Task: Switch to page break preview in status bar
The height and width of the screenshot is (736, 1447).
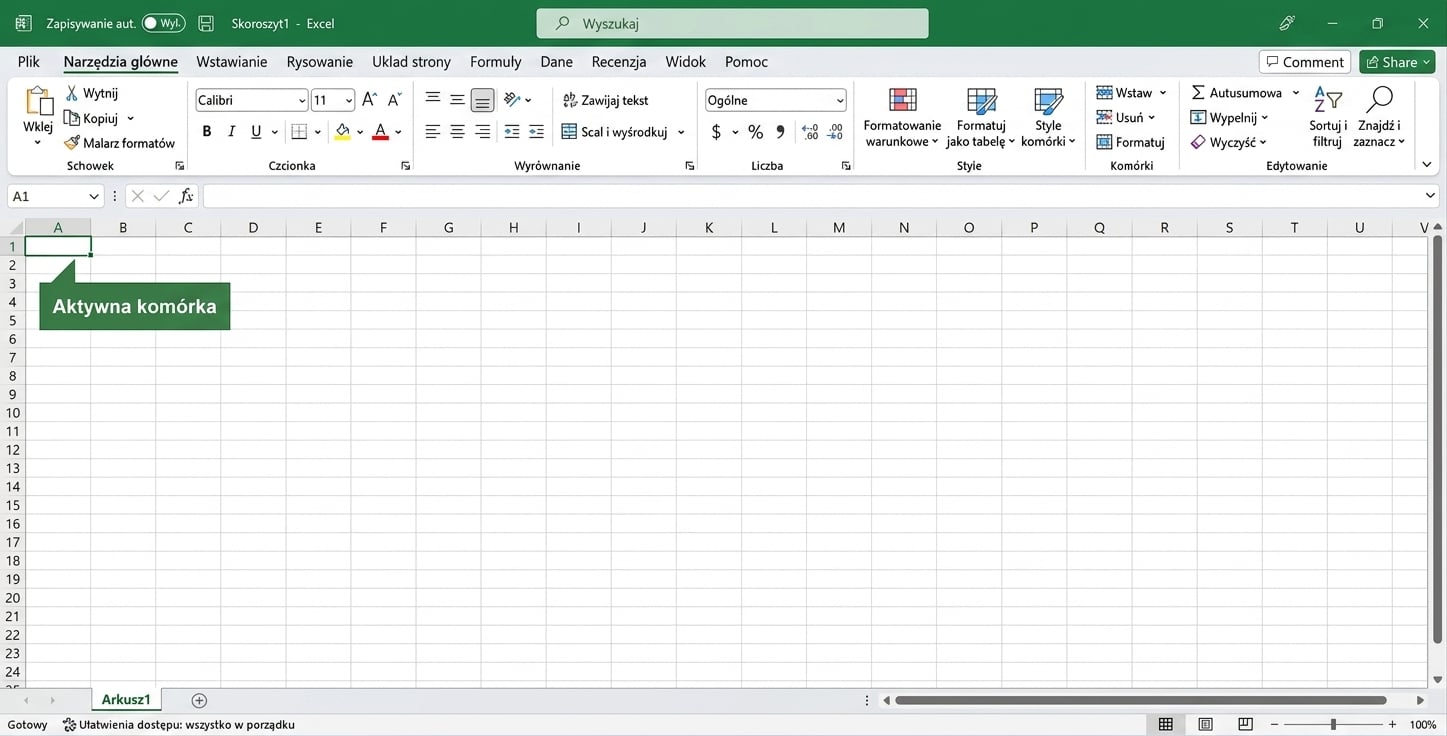Action: click(1245, 724)
